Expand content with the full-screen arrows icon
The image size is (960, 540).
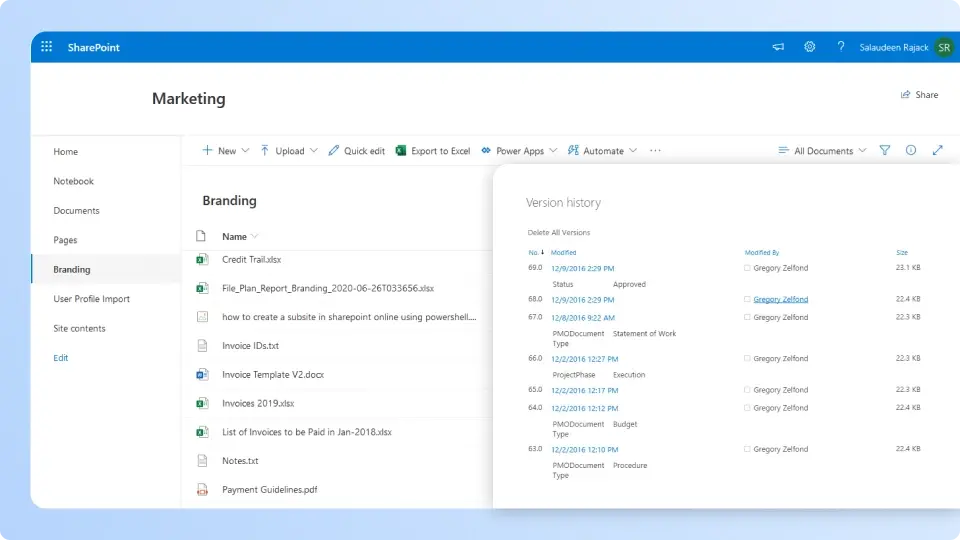[938, 151]
